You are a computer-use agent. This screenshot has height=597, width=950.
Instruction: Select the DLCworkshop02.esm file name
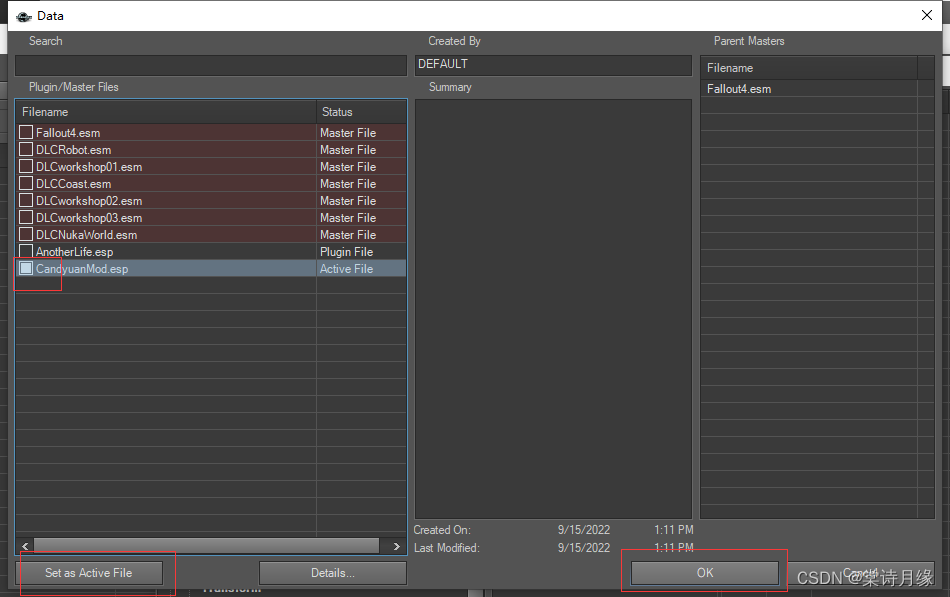89,201
